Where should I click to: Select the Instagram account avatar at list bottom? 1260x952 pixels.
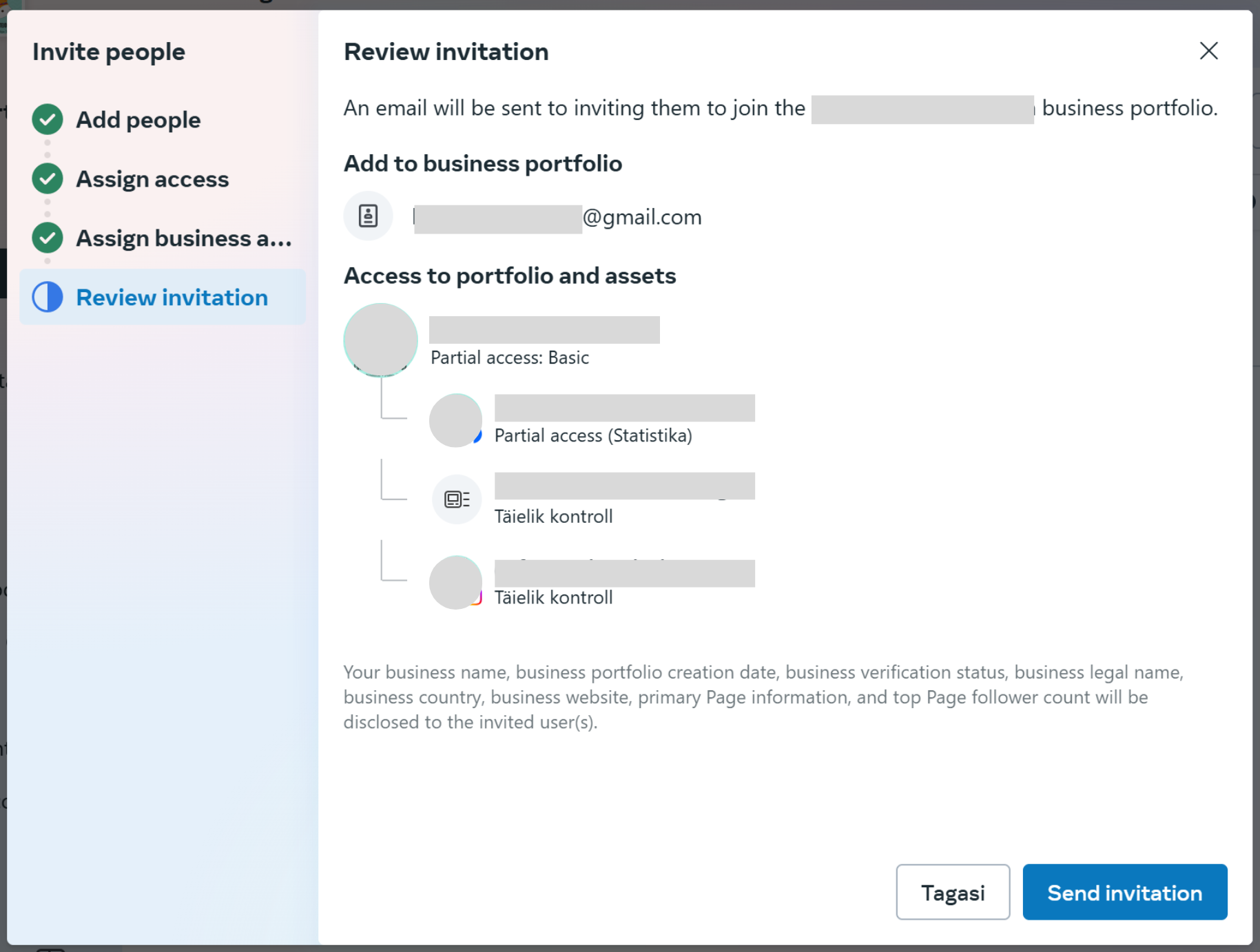point(455,583)
